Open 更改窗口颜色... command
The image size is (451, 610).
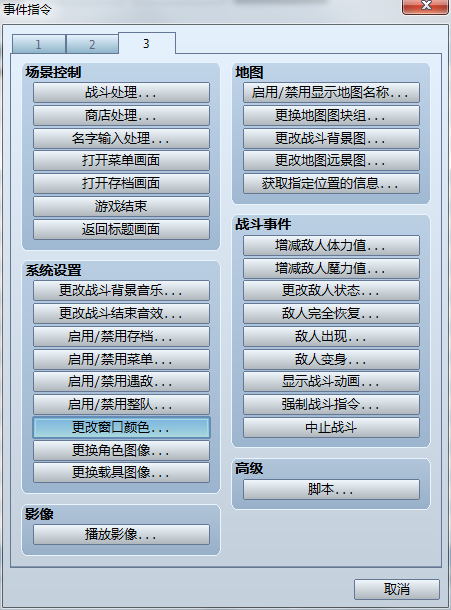(121, 427)
